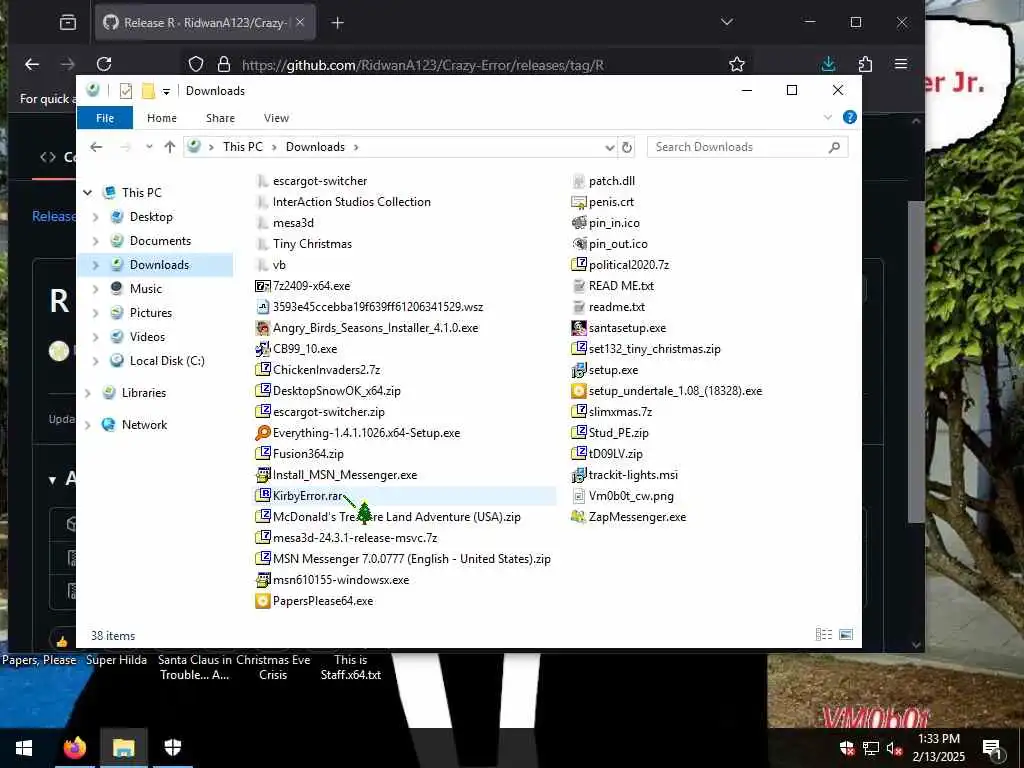Screen dimensions: 1024x768
Task: Open the recent locations dropdown arrow
Action: coord(149,147)
